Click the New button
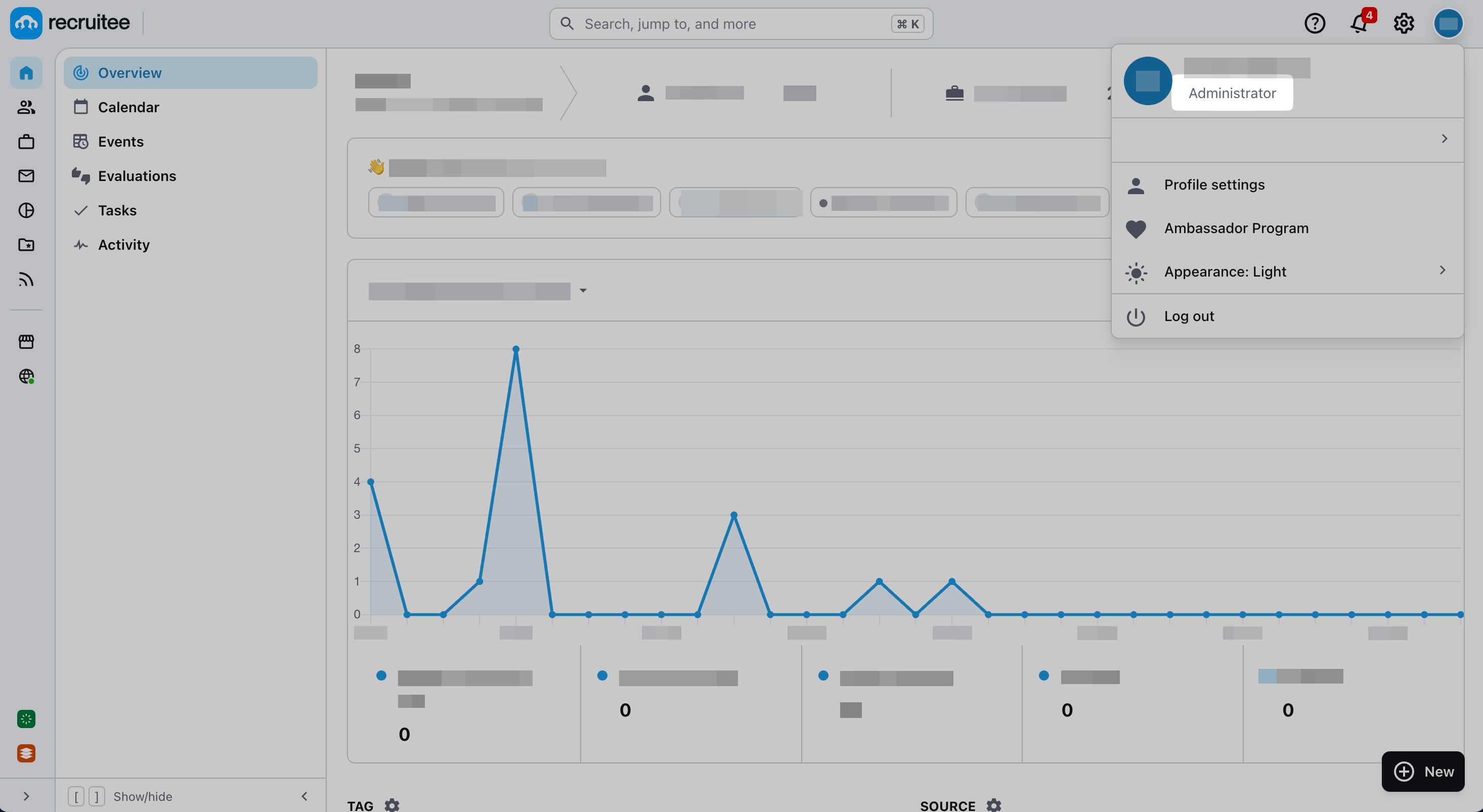 click(x=1422, y=771)
